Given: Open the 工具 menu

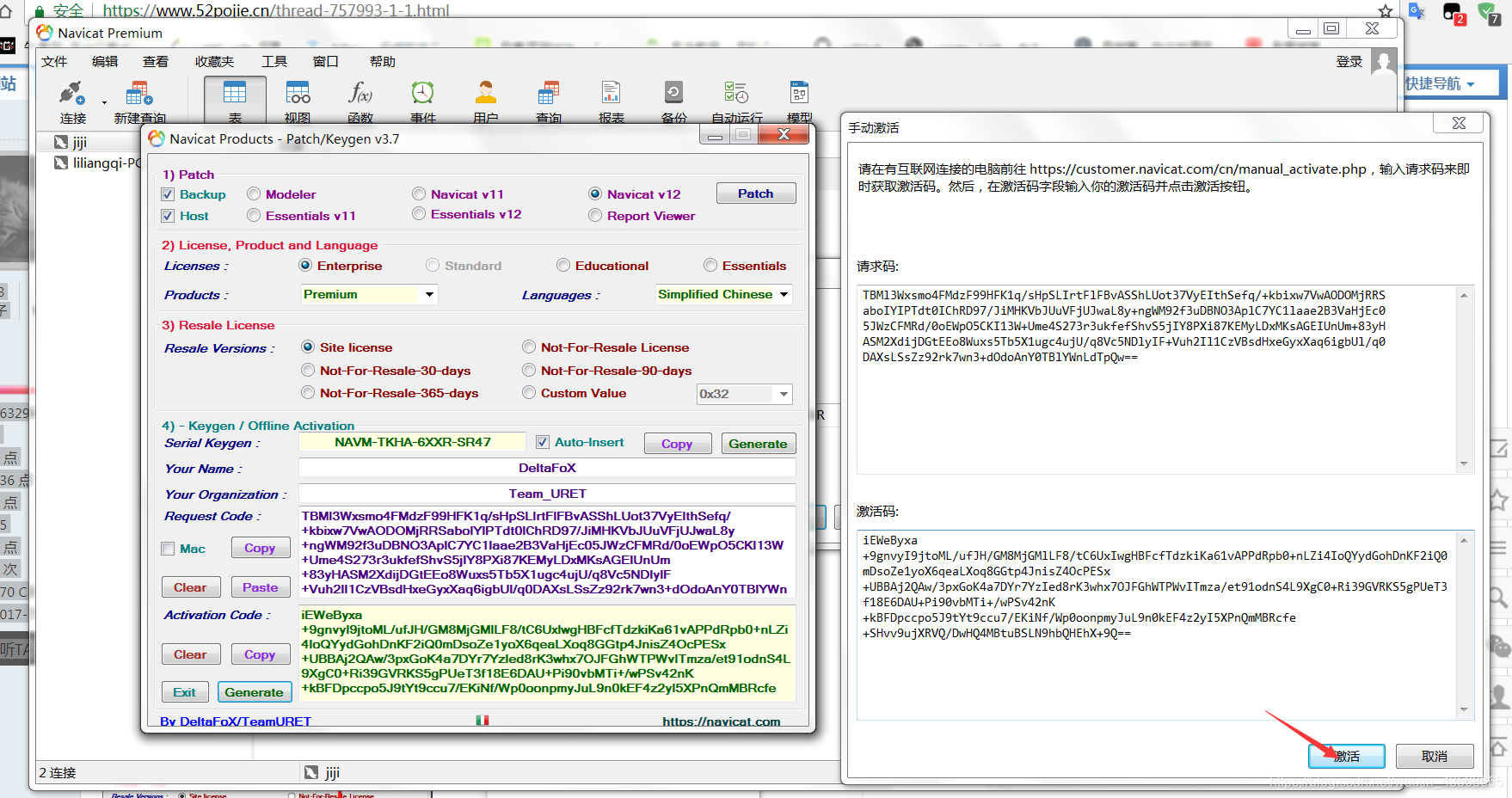Looking at the screenshot, I should click(x=274, y=61).
